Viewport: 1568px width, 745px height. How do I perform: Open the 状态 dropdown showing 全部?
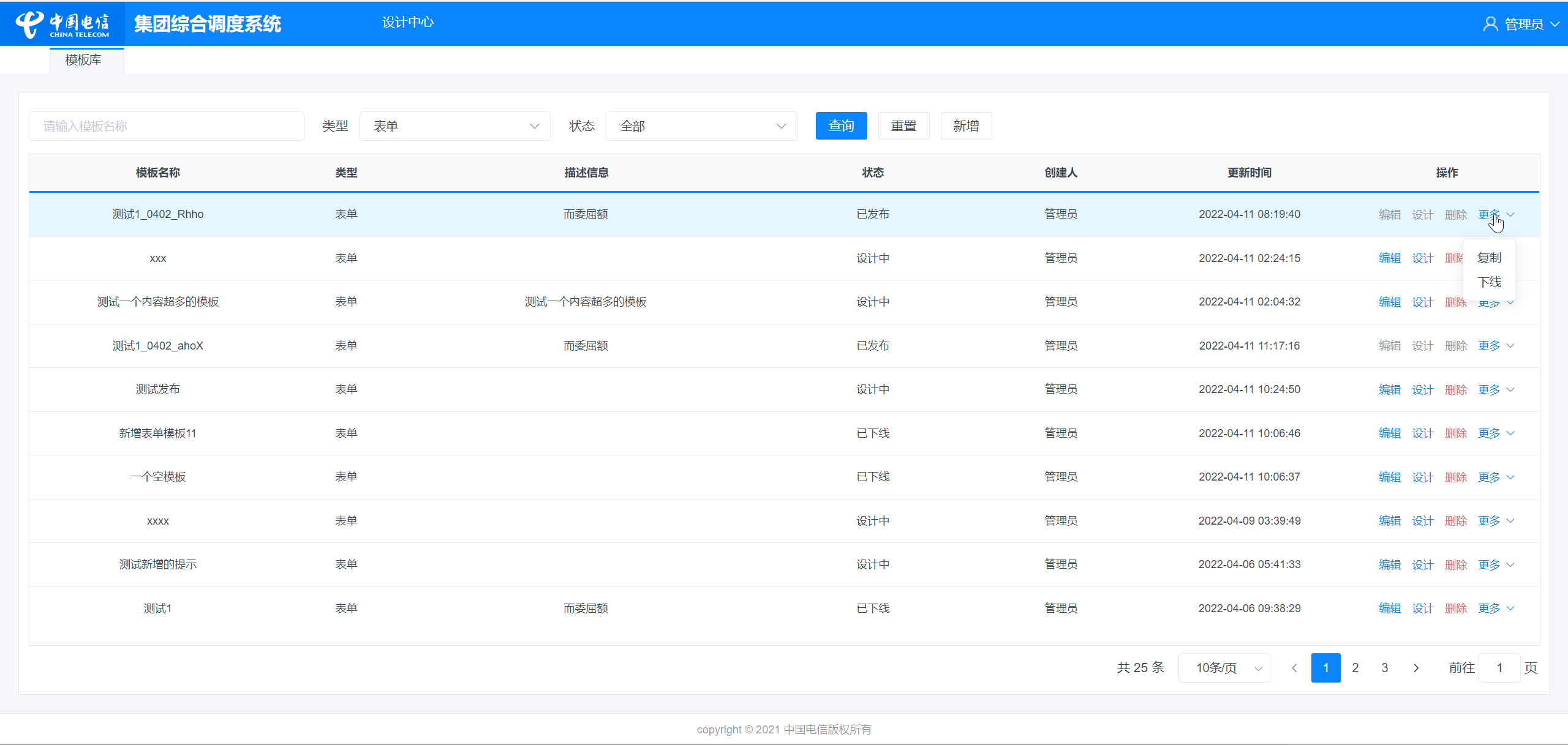coord(701,126)
